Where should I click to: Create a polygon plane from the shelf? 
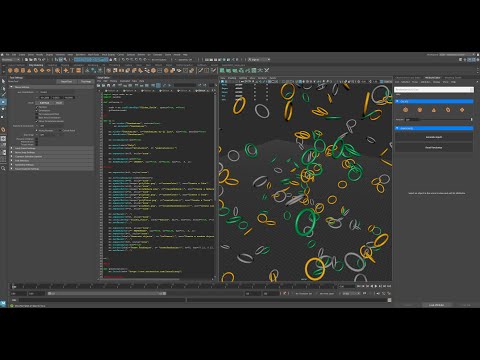point(42,70)
